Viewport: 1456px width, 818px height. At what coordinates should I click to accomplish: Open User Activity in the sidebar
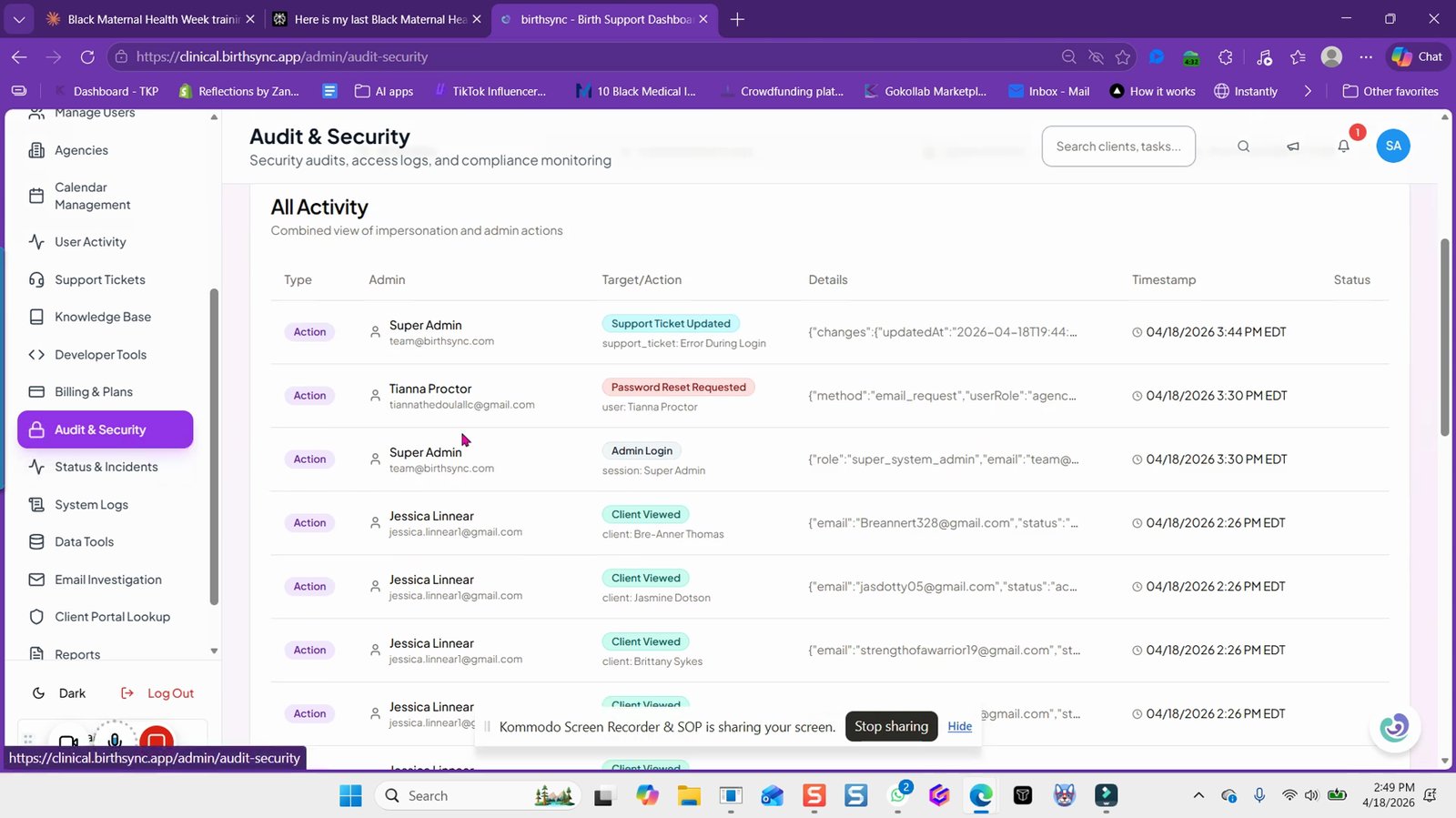(90, 242)
